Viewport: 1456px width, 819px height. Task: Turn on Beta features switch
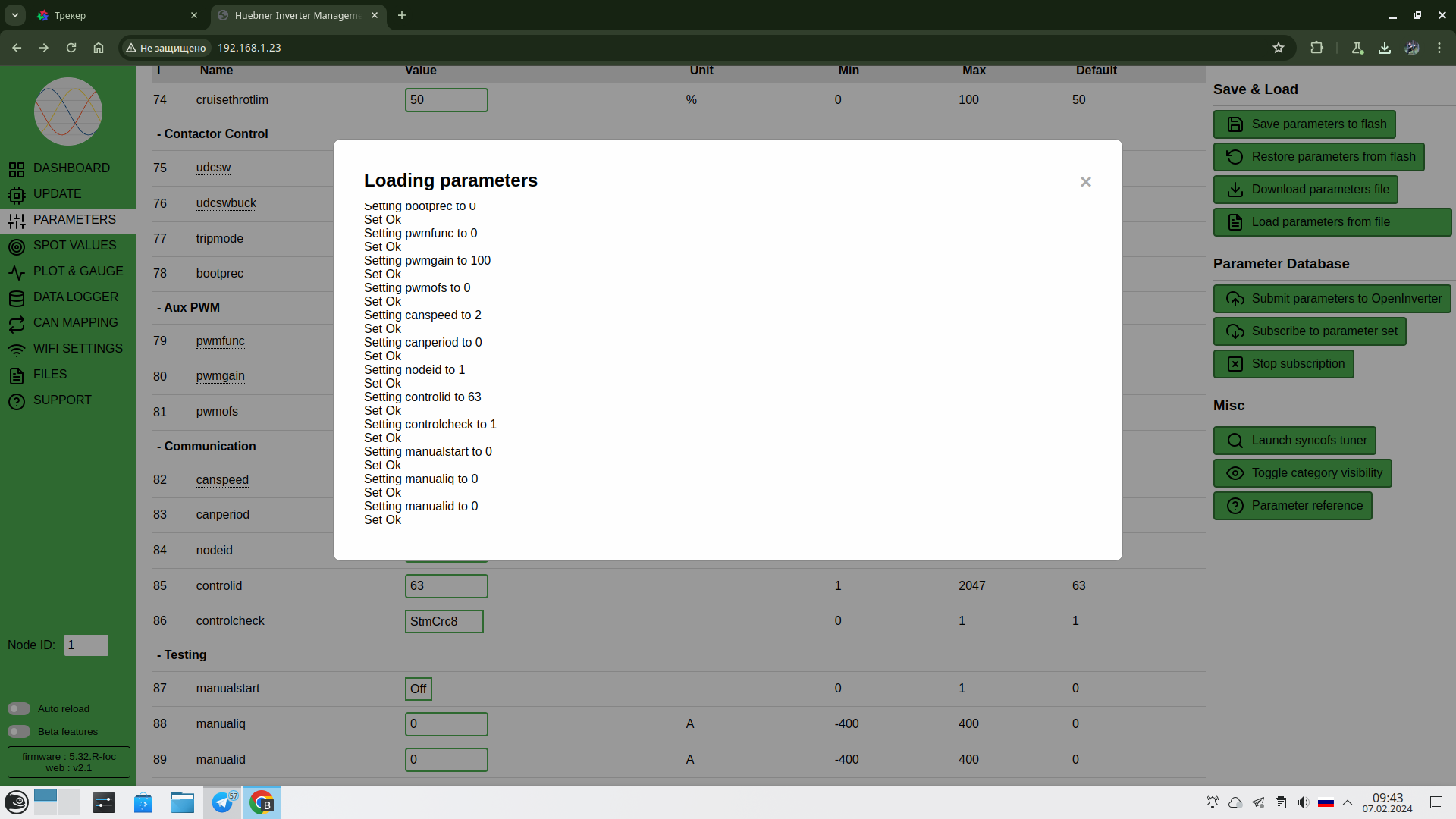(19, 731)
